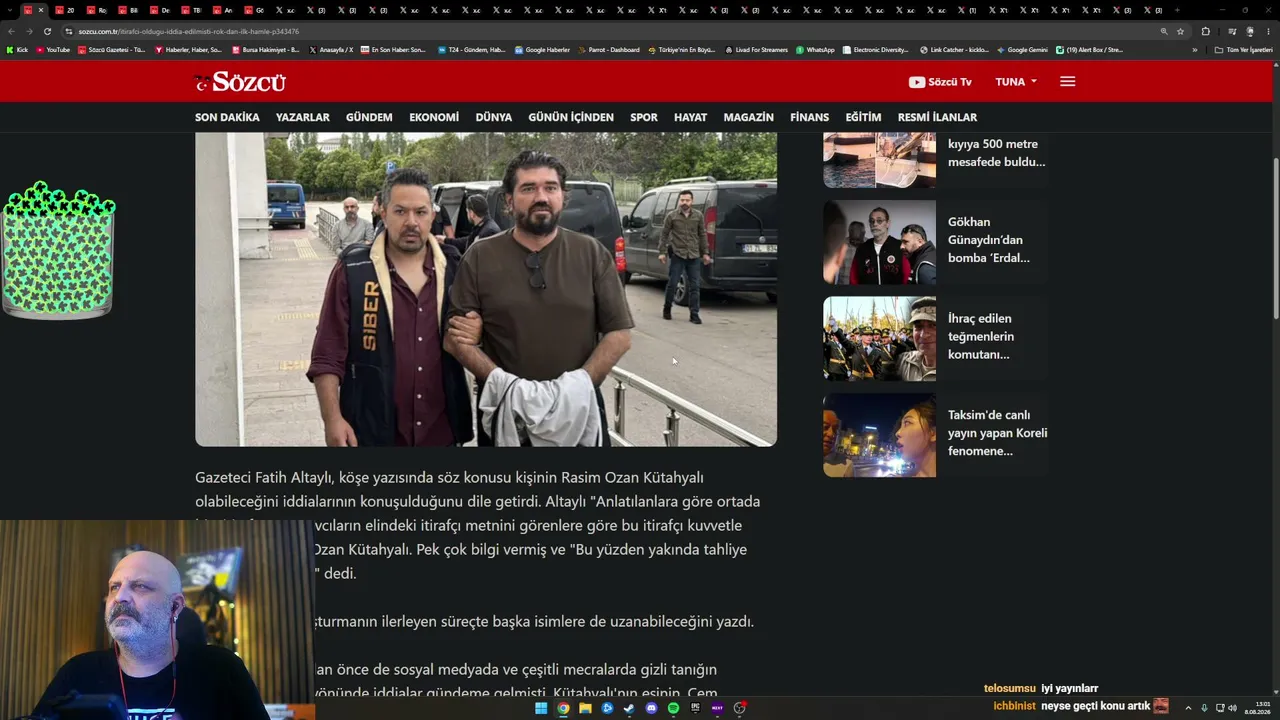
Task: Open the Parrot - Dashboard bookmark
Action: tap(608, 49)
